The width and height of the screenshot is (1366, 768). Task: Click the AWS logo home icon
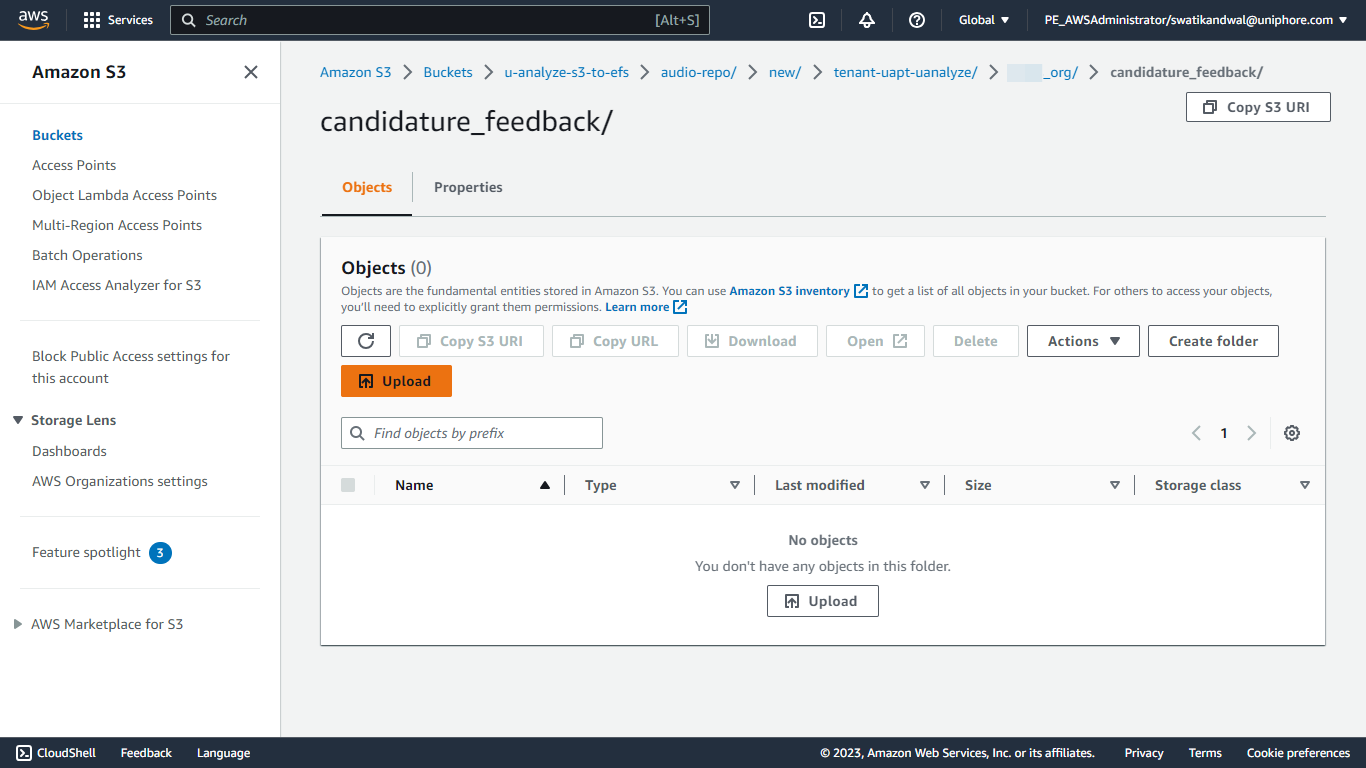pyautogui.click(x=33, y=20)
